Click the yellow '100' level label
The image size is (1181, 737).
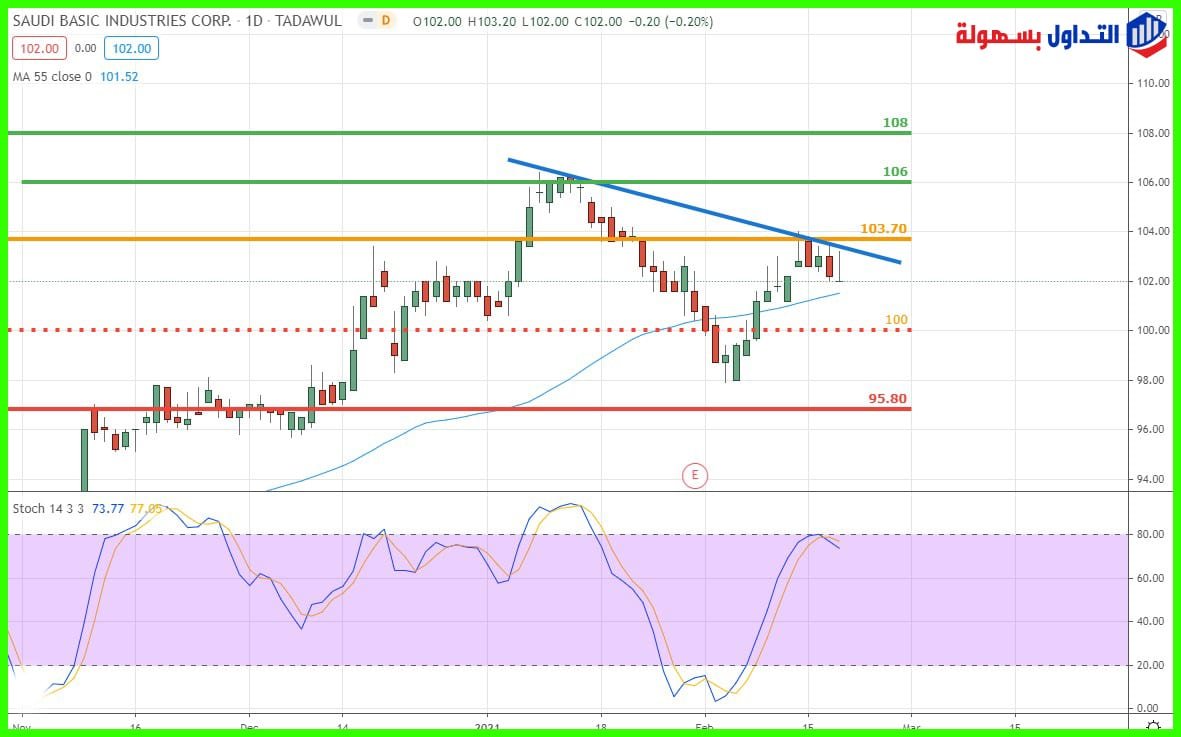tap(896, 320)
